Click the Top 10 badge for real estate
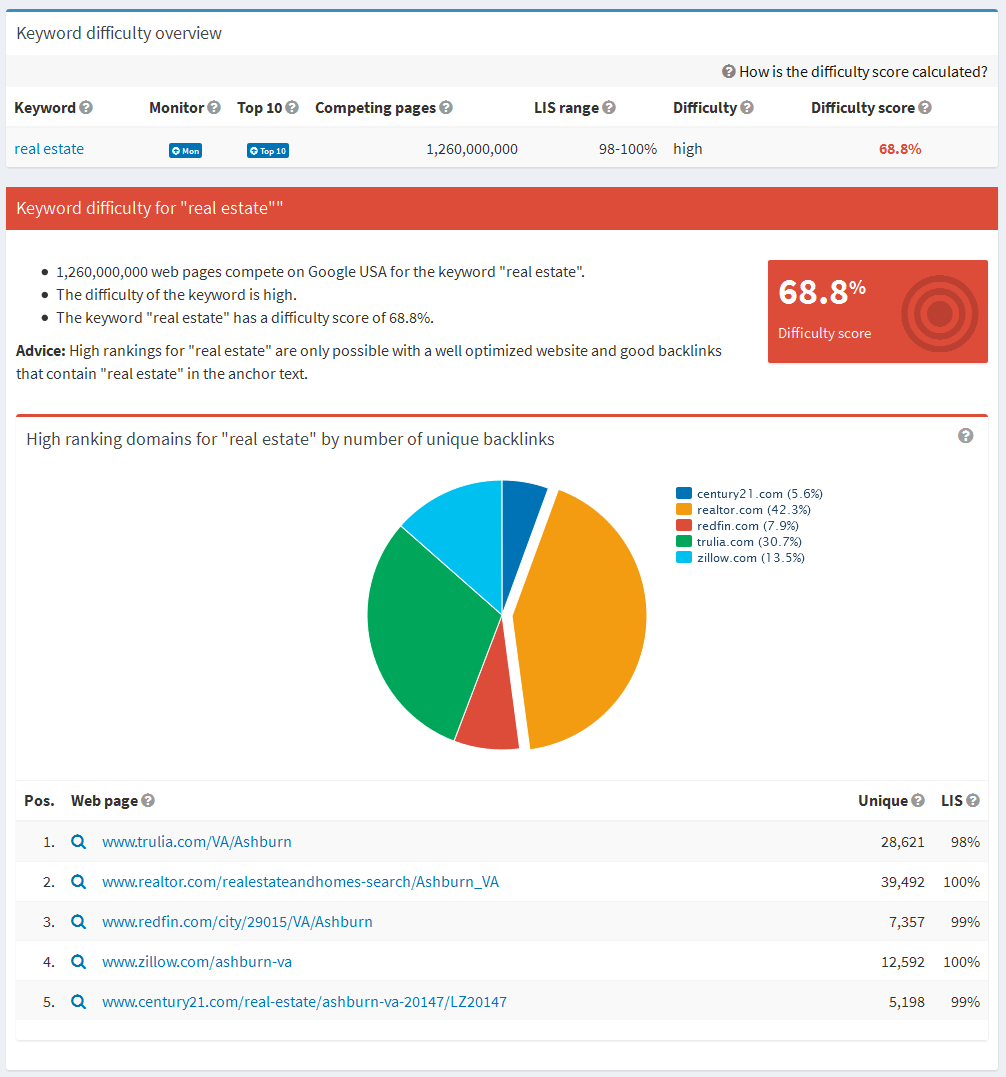Image resolution: width=1006 pixels, height=1077 pixels. pos(267,150)
